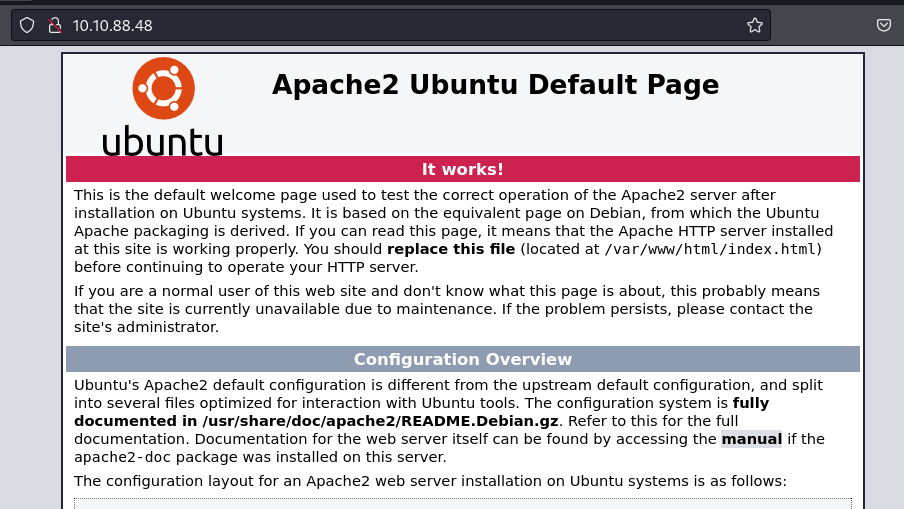This screenshot has height=509, width=904.
Task: Click the bold 'replace this file' text
Action: click(451, 249)
